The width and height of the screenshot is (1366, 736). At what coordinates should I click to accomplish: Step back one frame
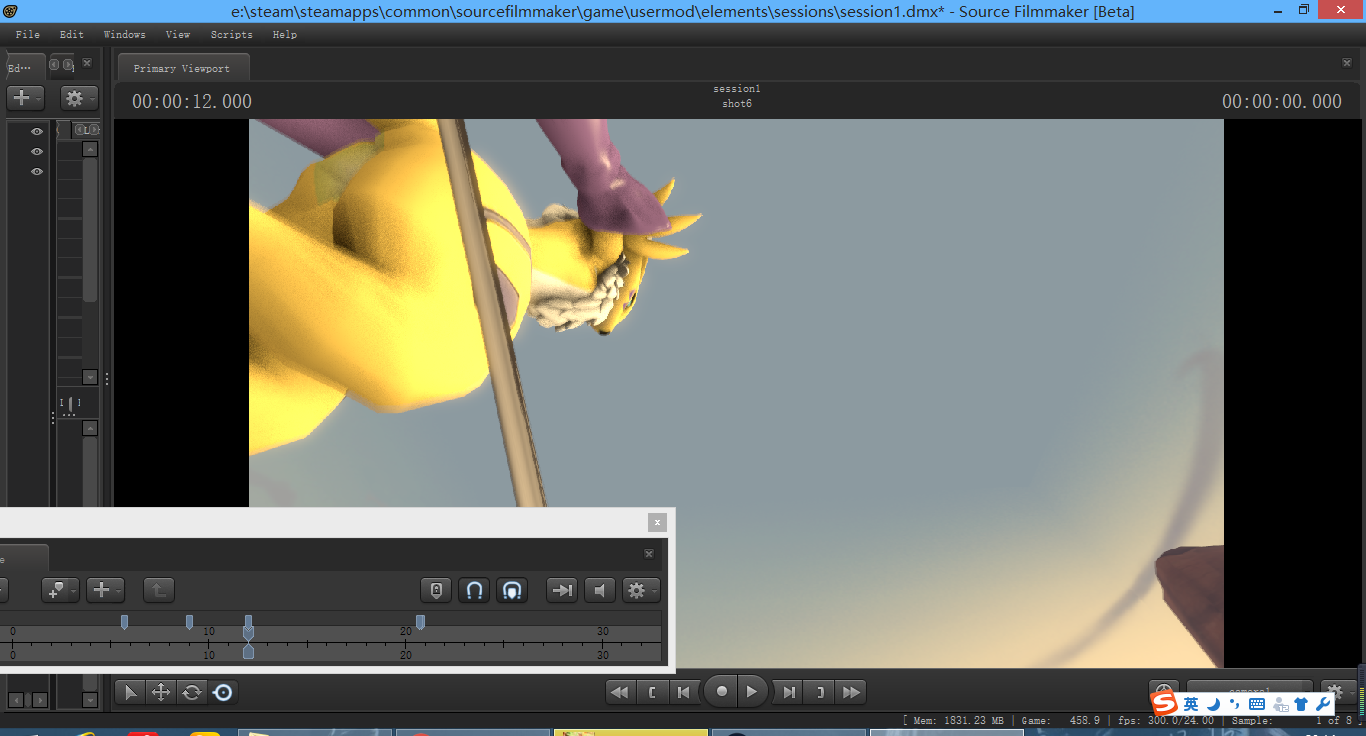pos(683,692)
